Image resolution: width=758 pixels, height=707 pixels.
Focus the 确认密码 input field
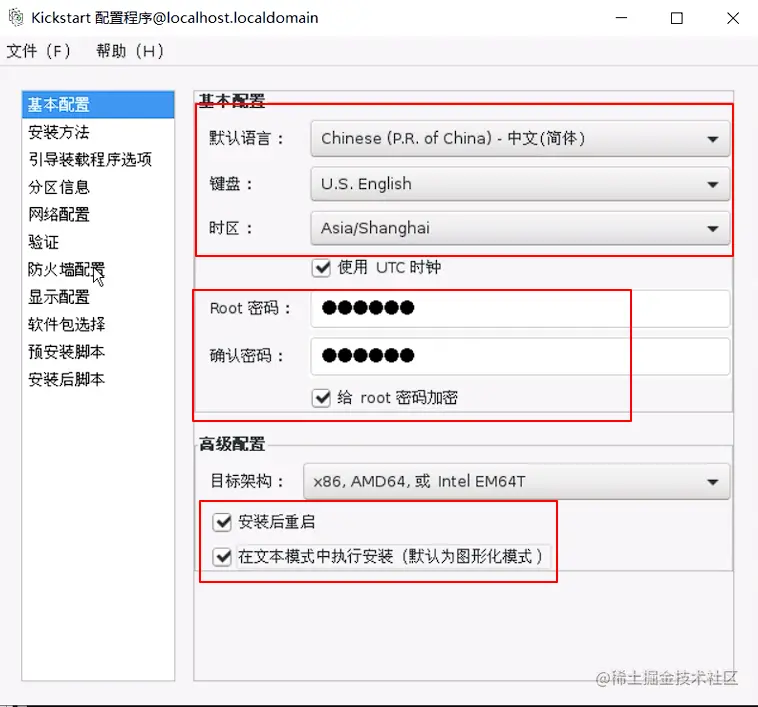(520, 356)
